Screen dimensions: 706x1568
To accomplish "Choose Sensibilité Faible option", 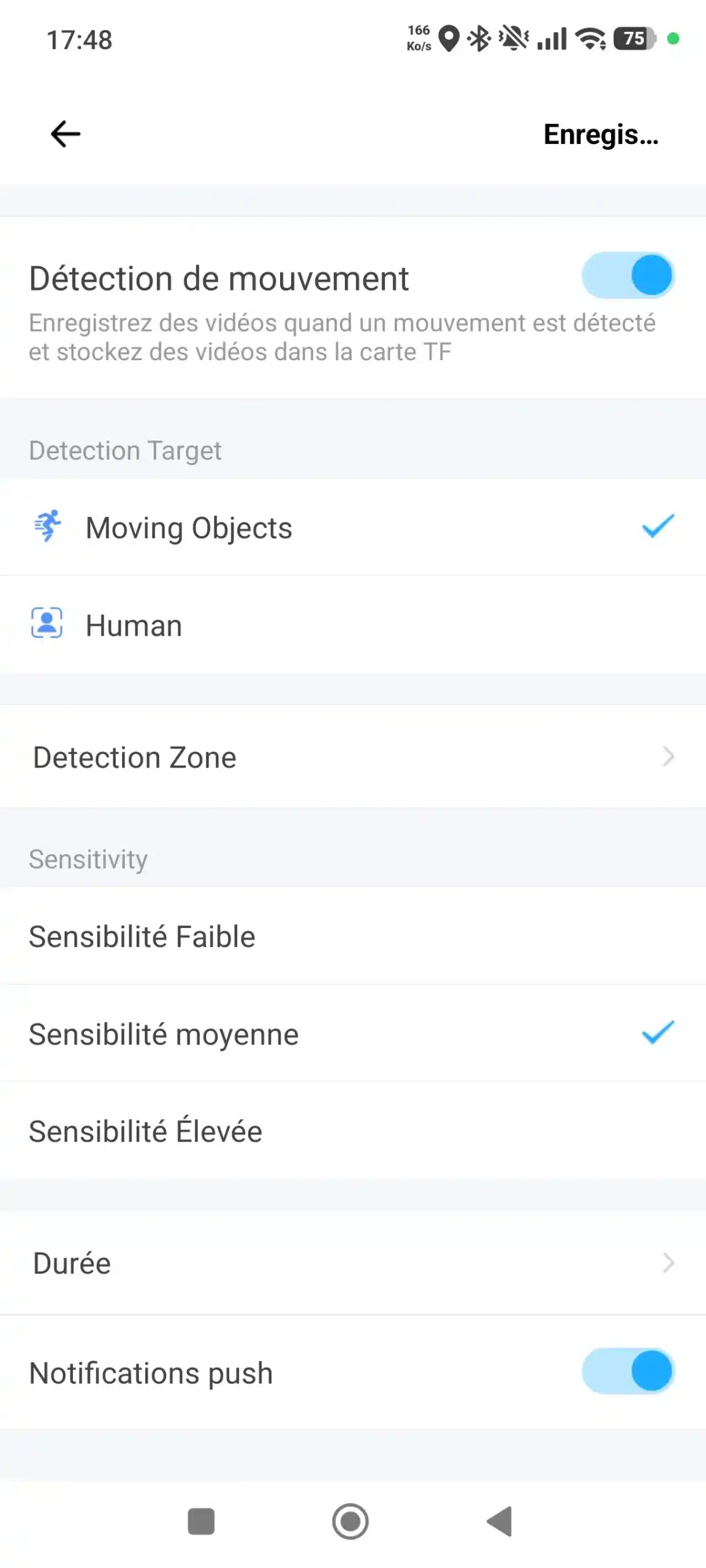I will click(142, 937).
